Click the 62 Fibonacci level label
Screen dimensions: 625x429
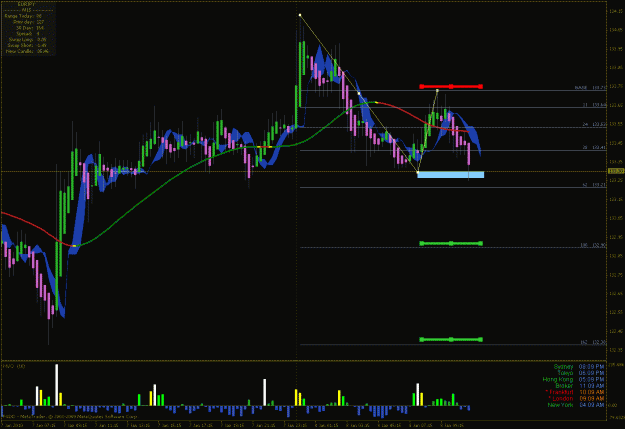pyautogui.click(x=594, y=185)
